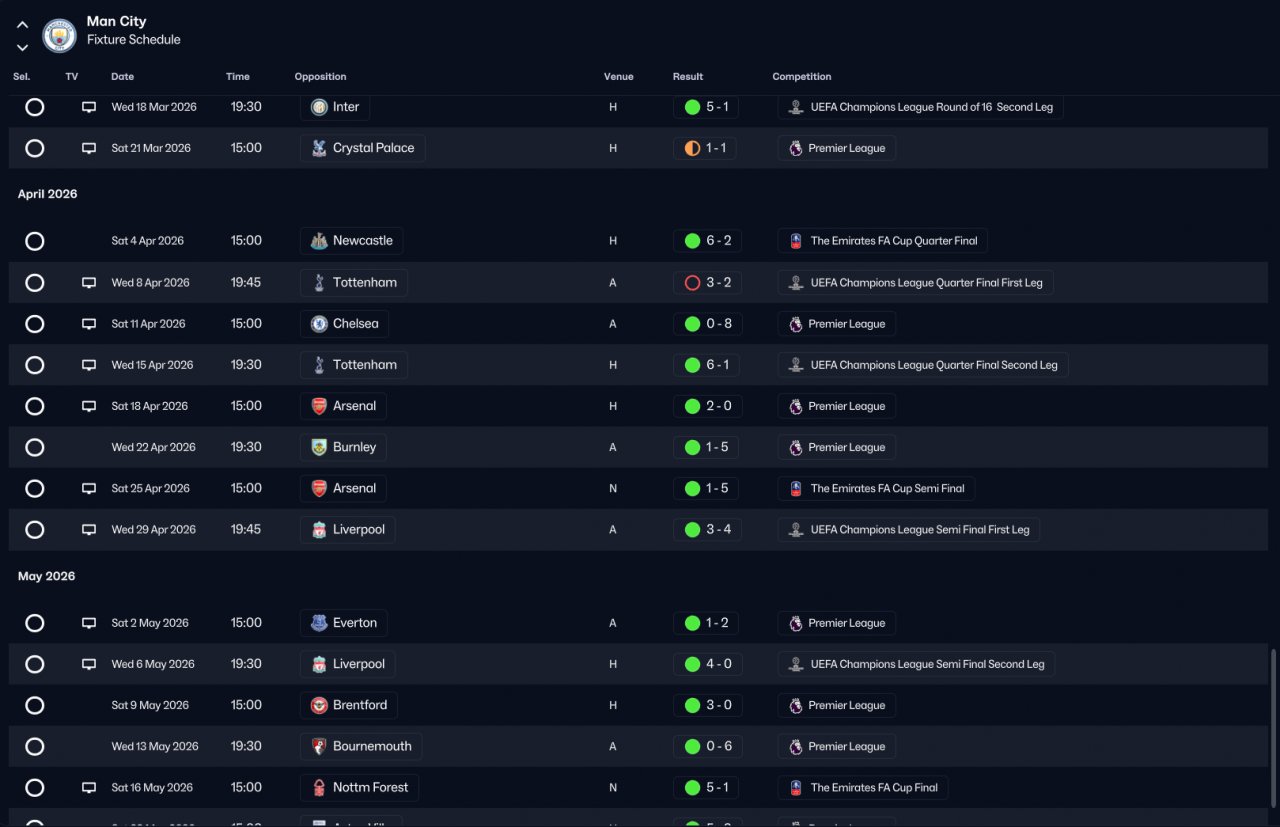Sort by the Time column header
The width and height of the screenshot is (1280, 827).
[x=238, y=77]
